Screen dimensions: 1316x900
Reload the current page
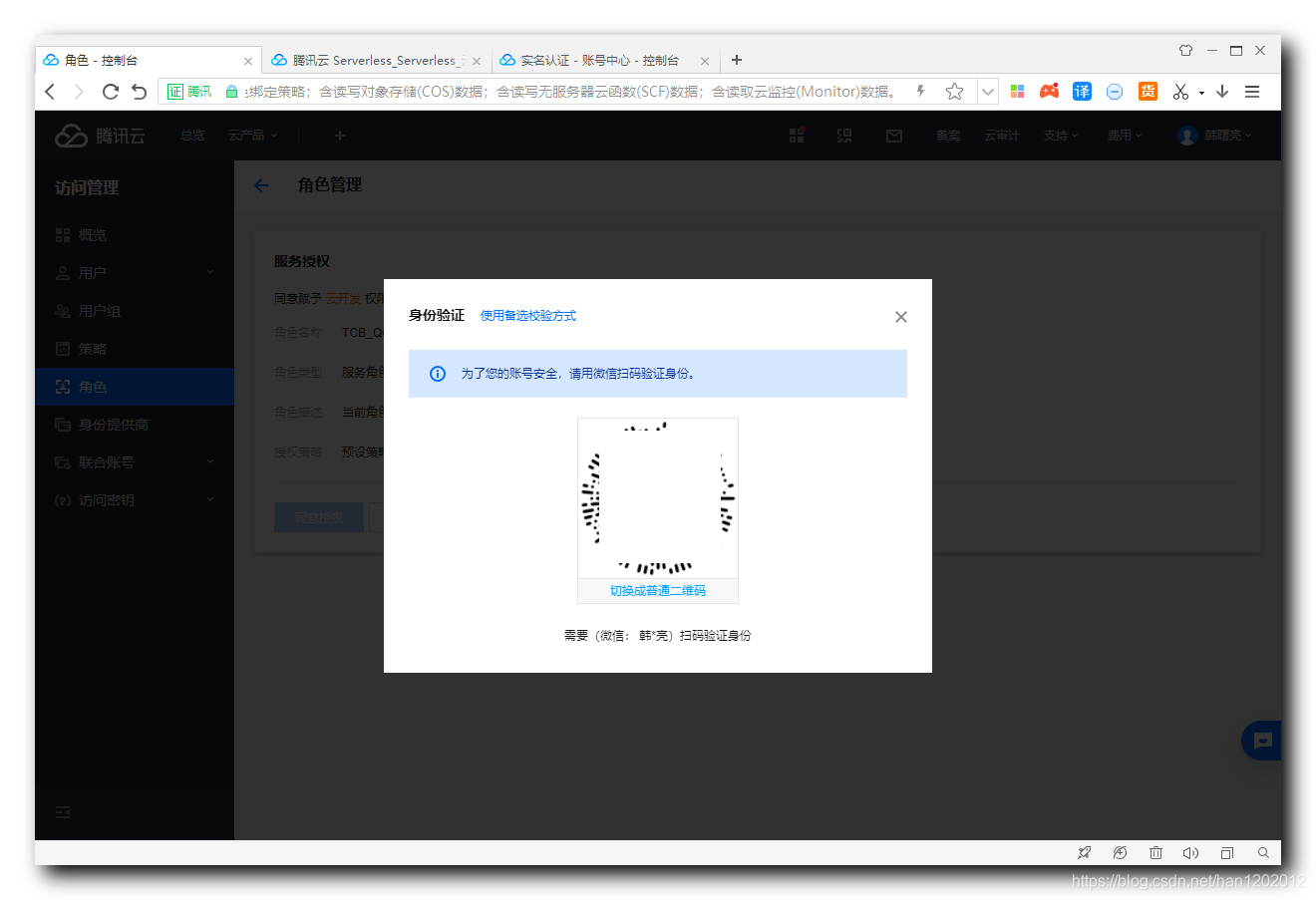click(x=110, y=92)
